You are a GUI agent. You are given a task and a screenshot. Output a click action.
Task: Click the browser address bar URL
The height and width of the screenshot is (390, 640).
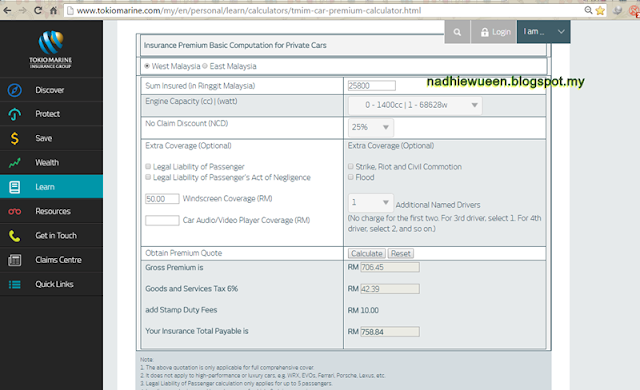[x=249, y=11]
